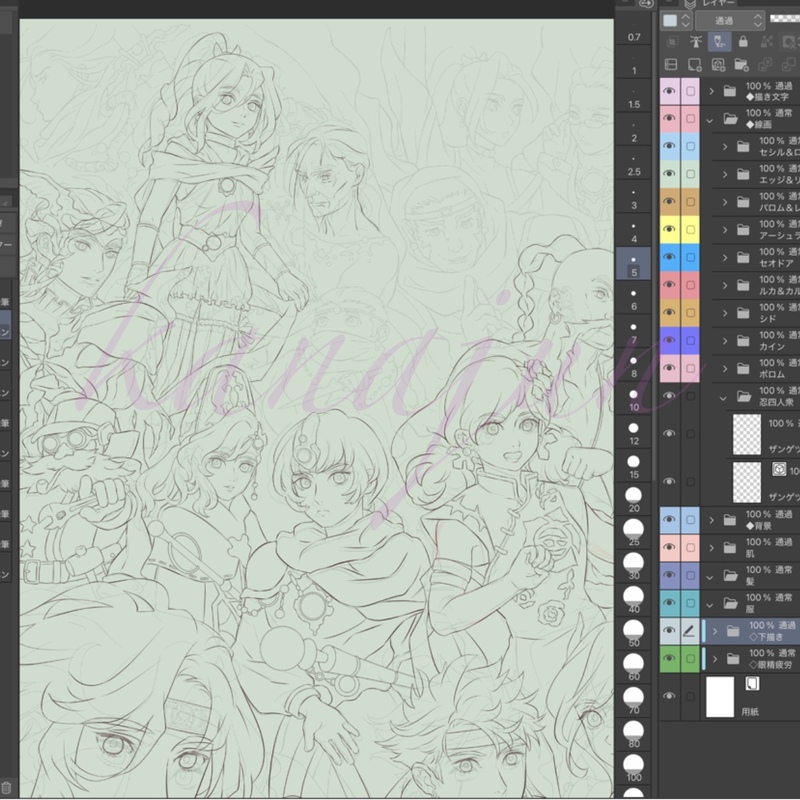Select brush size 3

click(634, 198)
